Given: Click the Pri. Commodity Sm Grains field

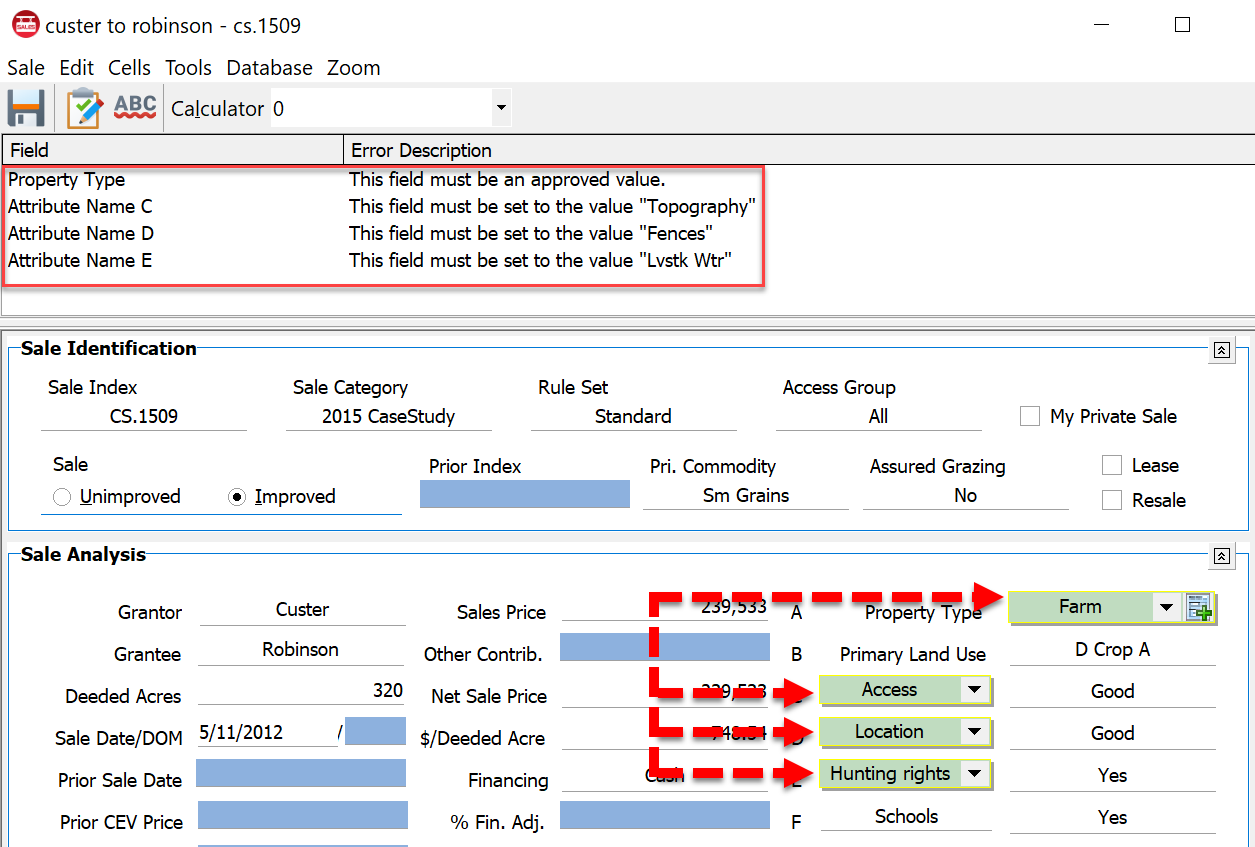Looking at the screenshot, I should coord(746,496).
